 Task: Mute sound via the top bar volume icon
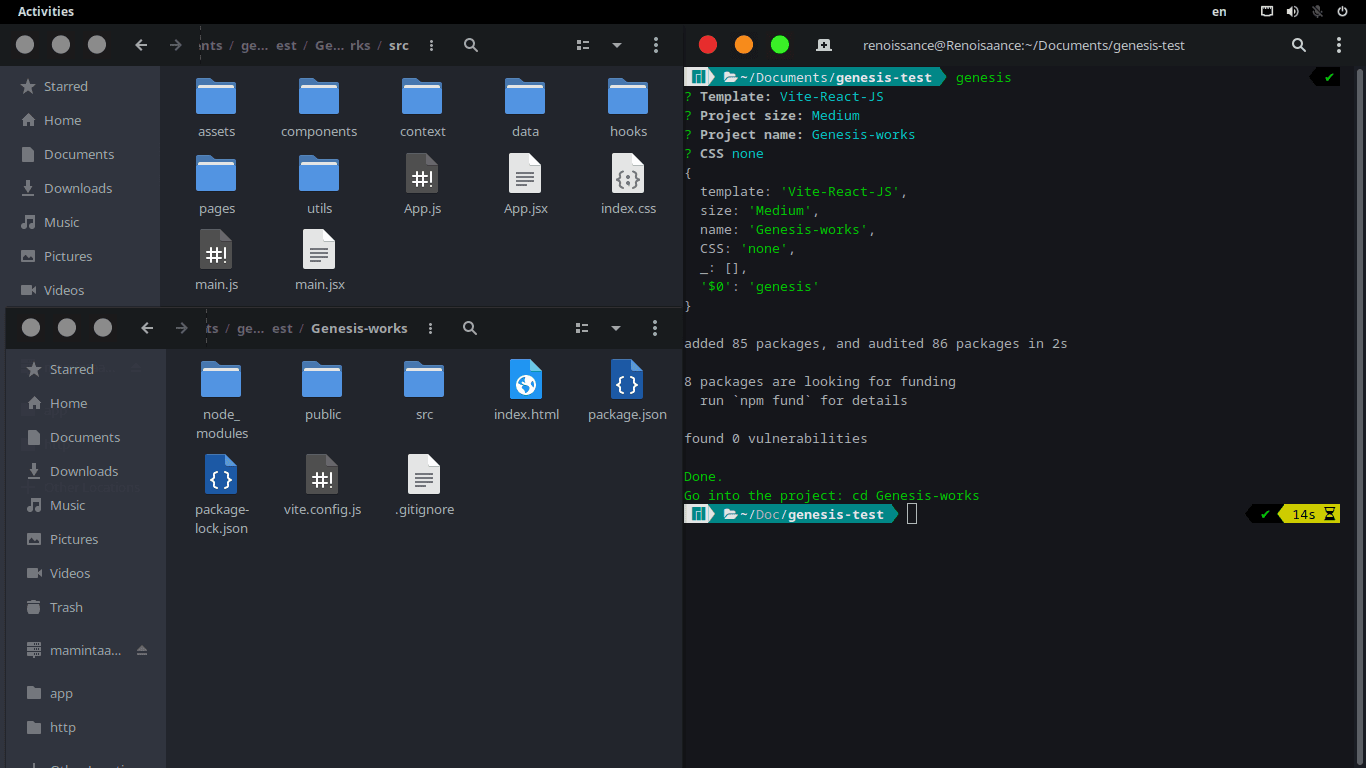tap(1292, 12)
